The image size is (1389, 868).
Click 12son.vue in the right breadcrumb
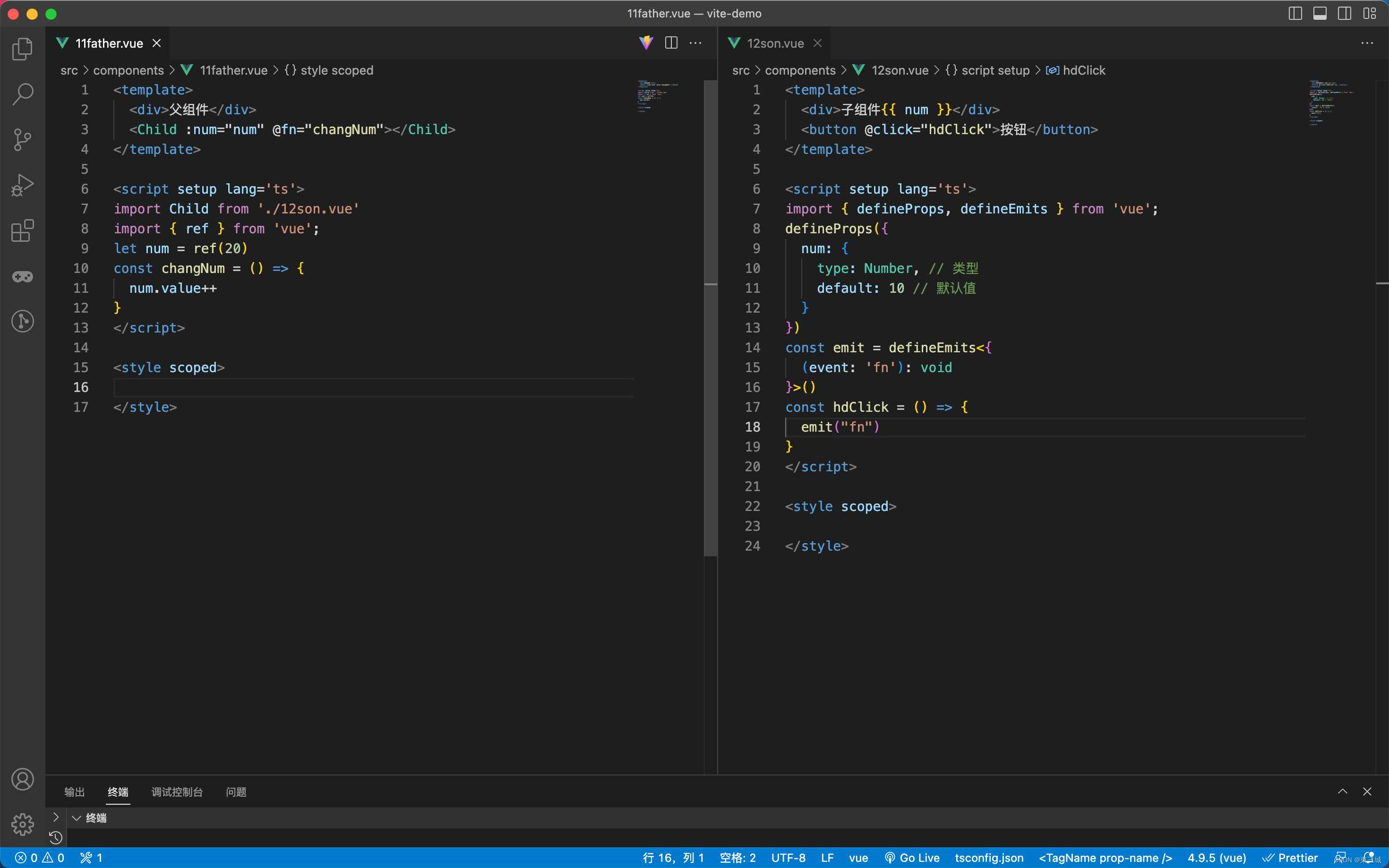point(900,70)
